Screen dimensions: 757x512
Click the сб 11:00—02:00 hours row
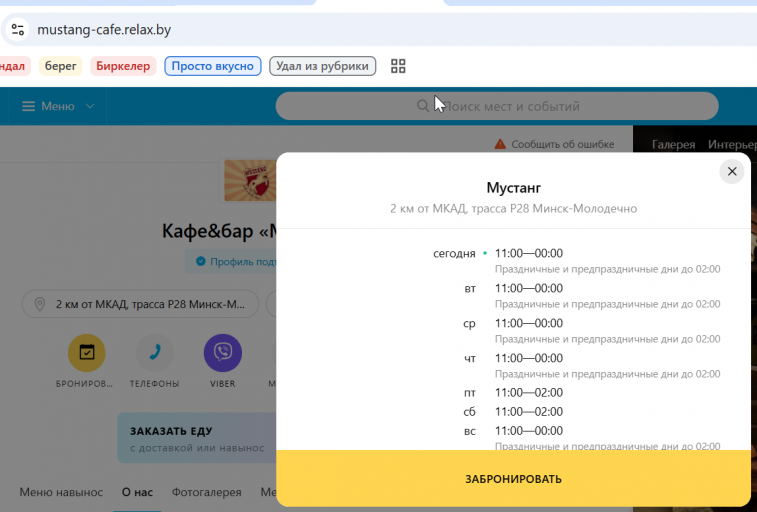[x=513, y=412]
